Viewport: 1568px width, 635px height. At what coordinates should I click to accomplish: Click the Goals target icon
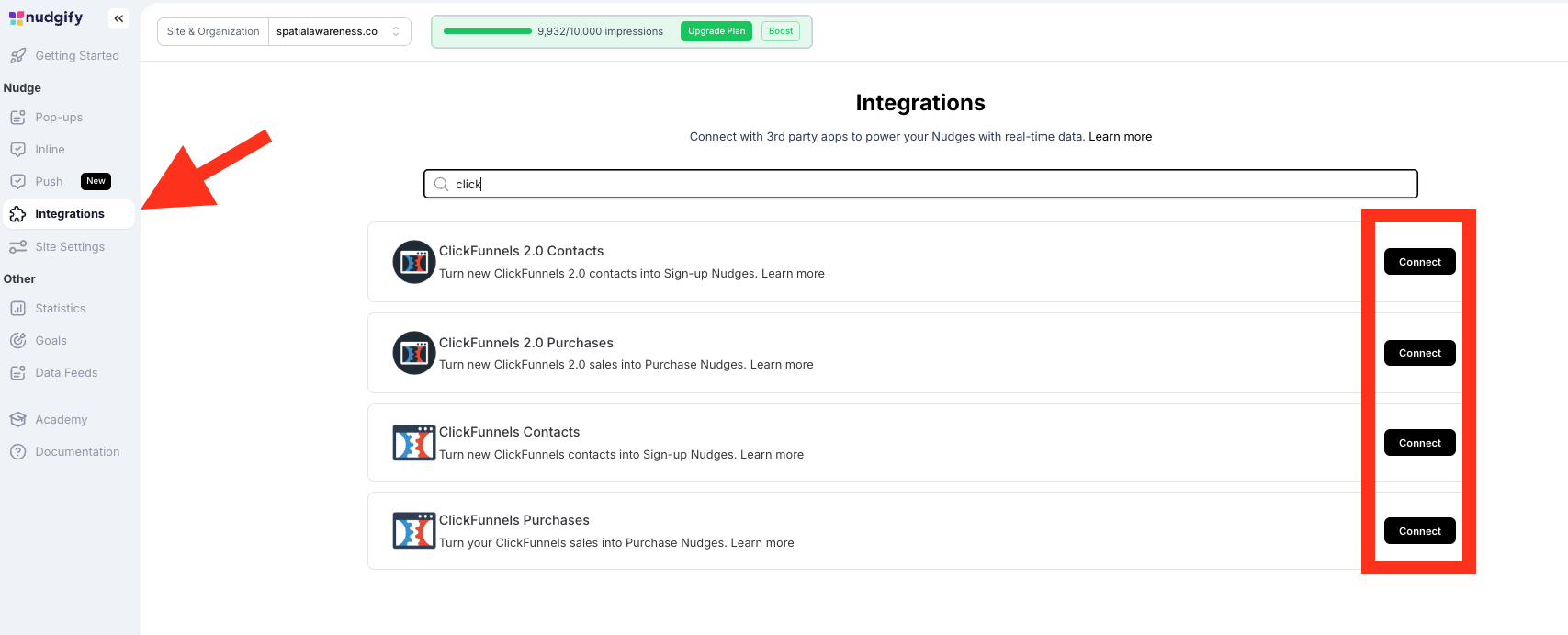click(17, 341)
